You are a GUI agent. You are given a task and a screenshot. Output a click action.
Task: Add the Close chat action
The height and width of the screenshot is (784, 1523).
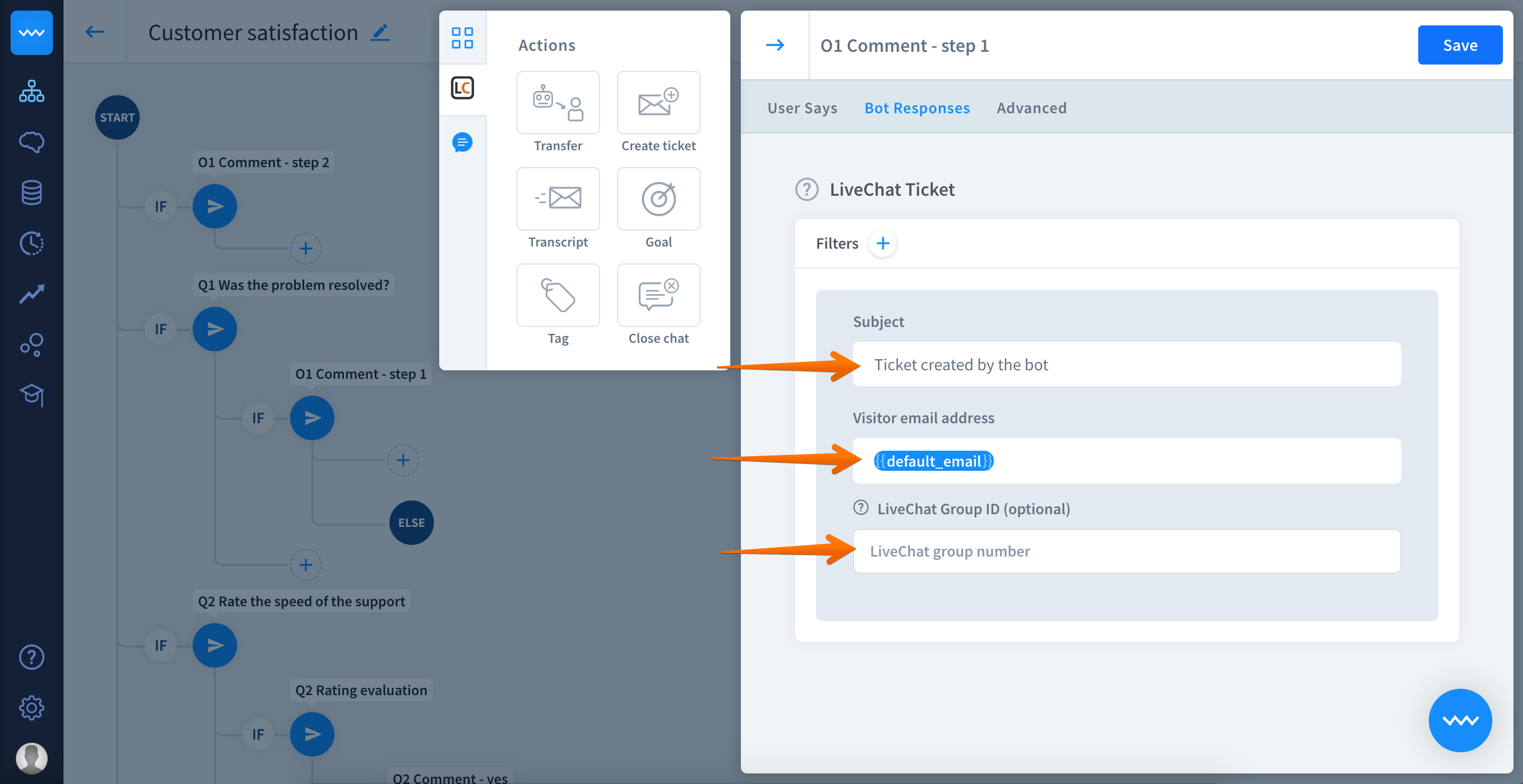[658, 295]
